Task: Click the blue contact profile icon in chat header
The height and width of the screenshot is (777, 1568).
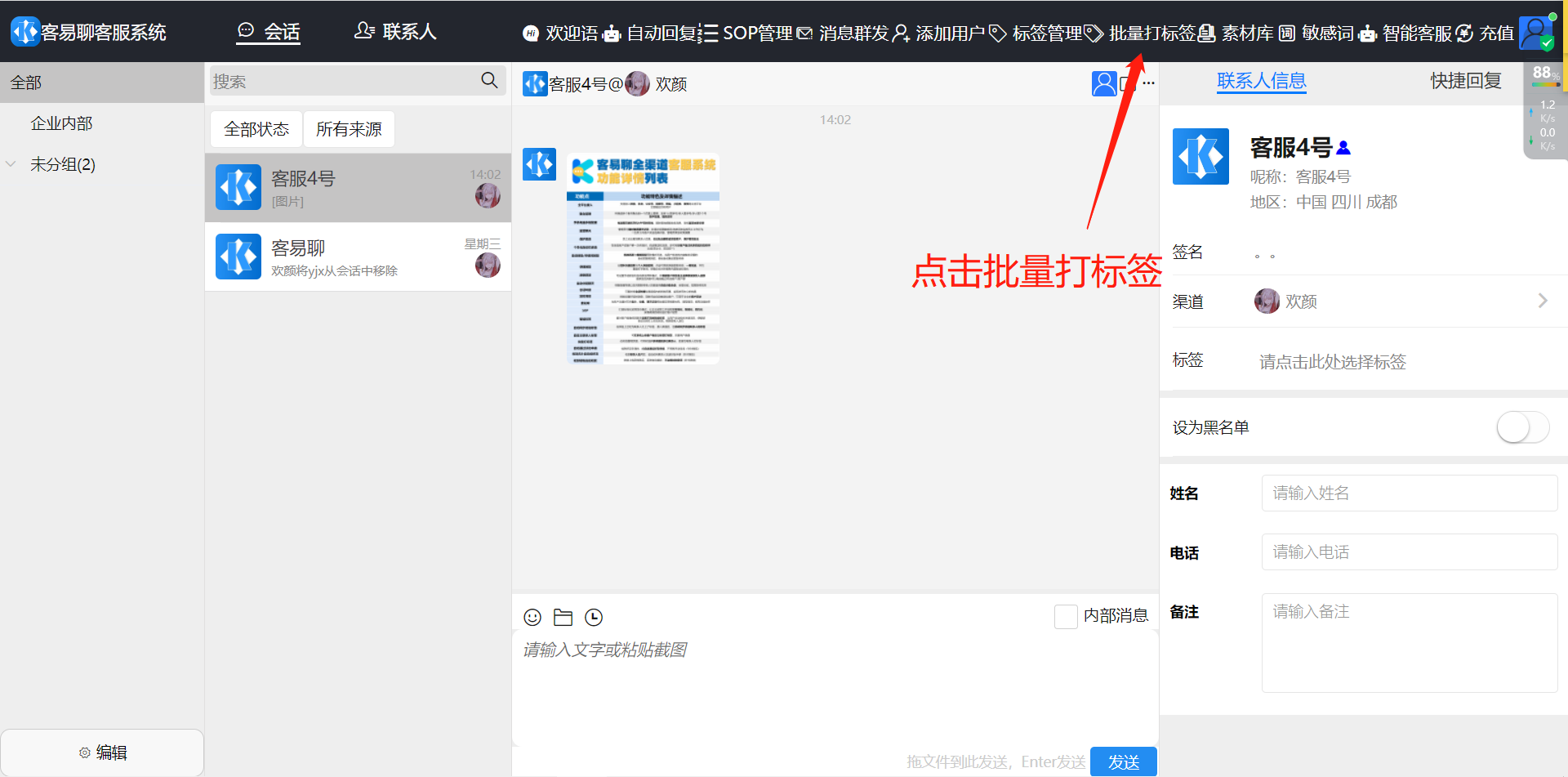Action: pos(1104,83)
